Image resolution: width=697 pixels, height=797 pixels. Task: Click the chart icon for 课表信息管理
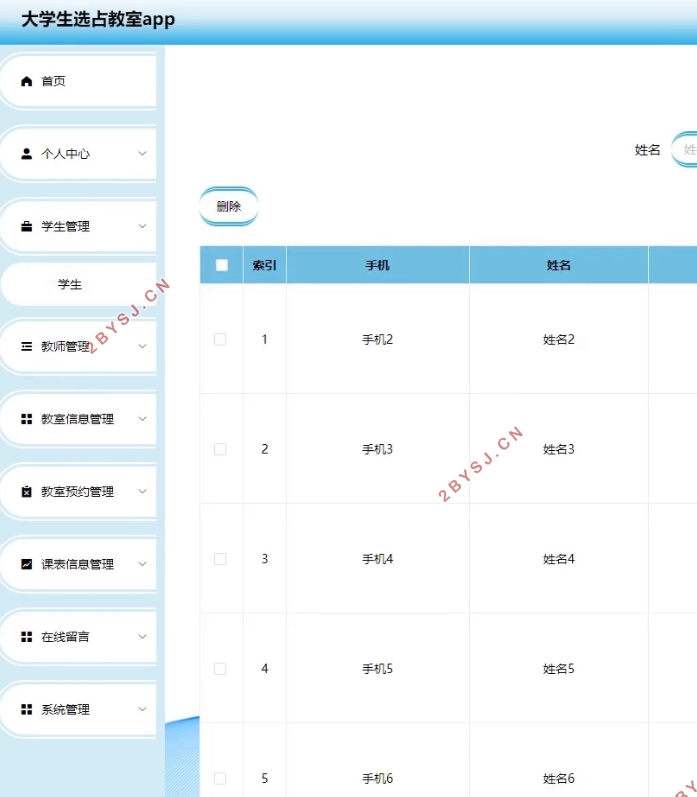click(x=26, y=564)
